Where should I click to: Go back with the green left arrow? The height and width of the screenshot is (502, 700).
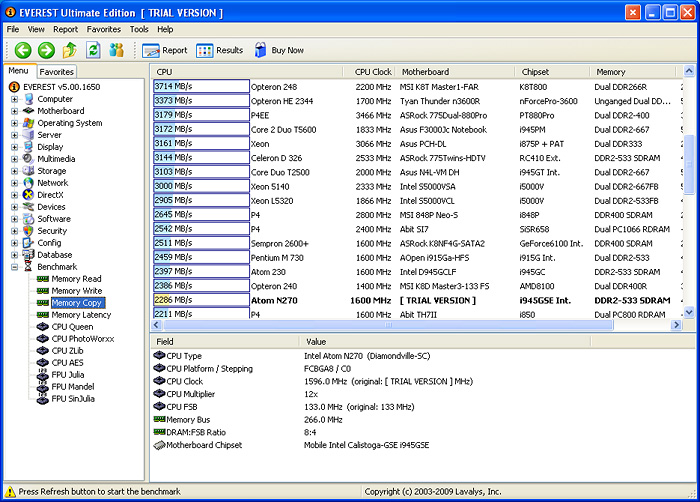23,50
